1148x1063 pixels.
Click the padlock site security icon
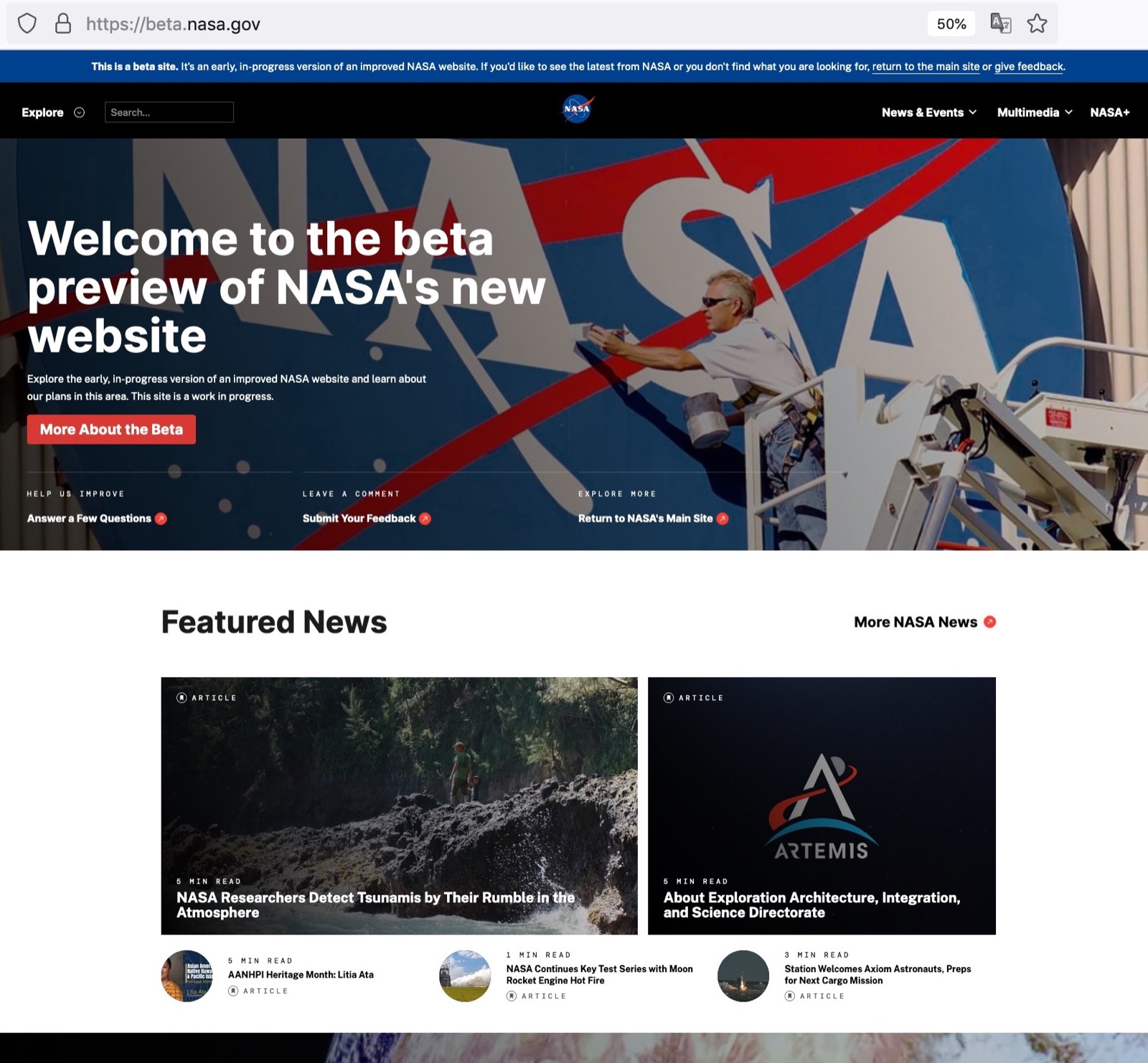click(63, 24)
